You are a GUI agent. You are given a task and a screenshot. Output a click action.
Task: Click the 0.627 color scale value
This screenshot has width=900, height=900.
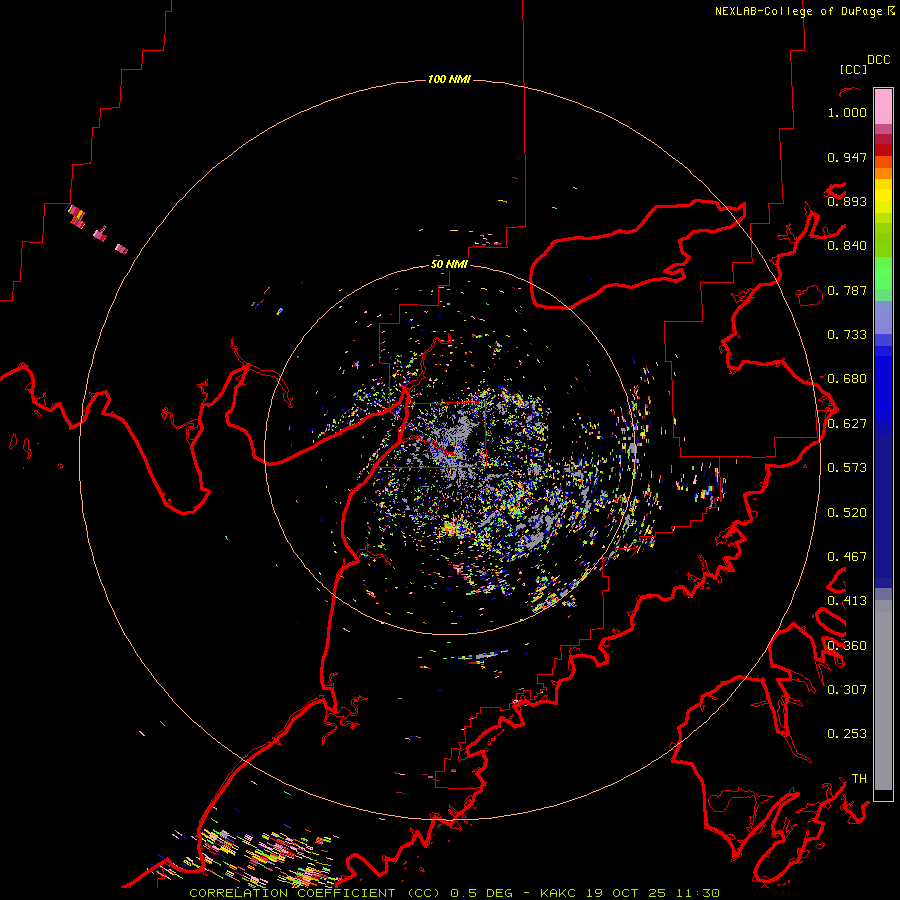point(847,424)
